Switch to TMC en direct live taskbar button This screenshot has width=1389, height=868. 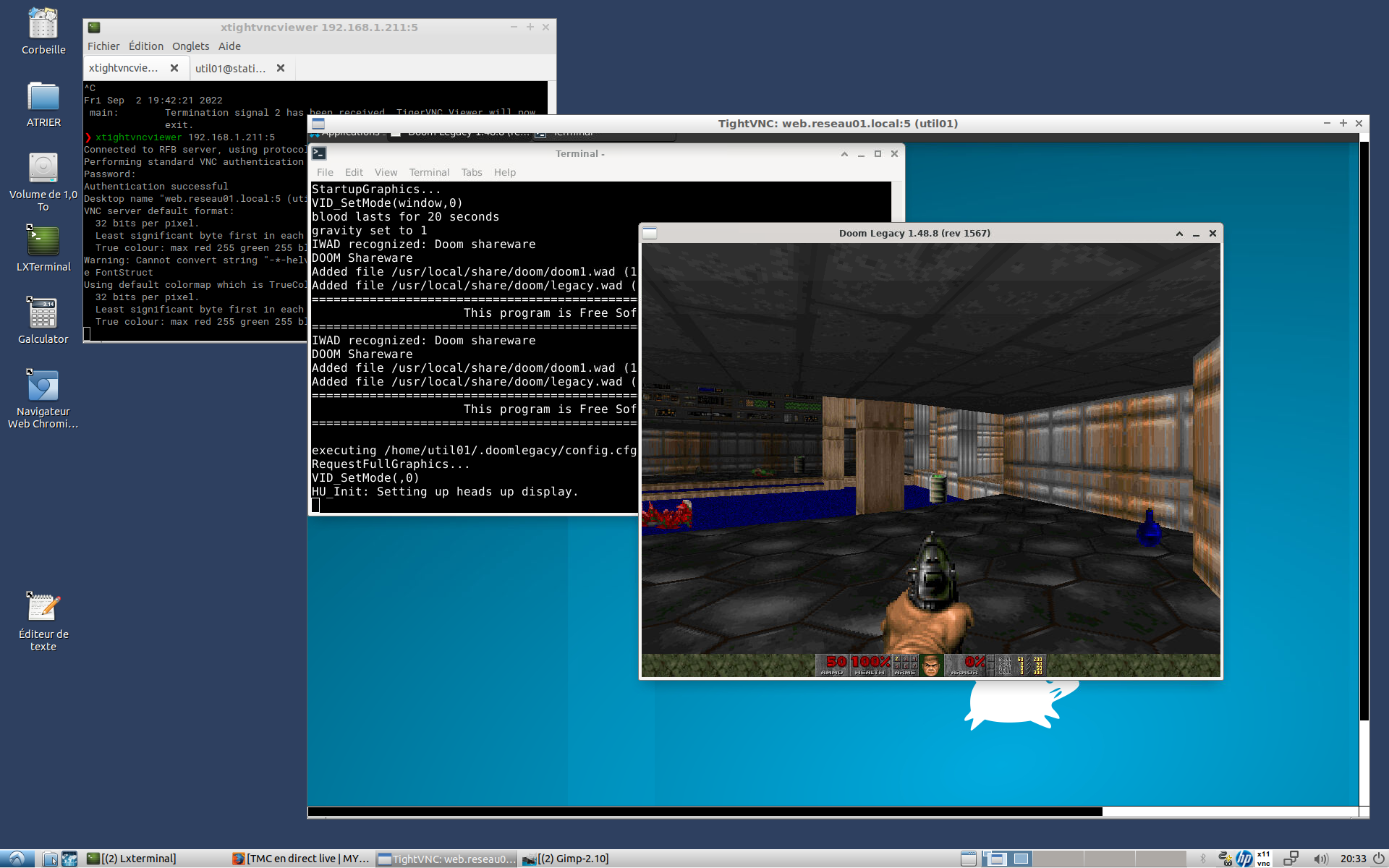[301, 859]
